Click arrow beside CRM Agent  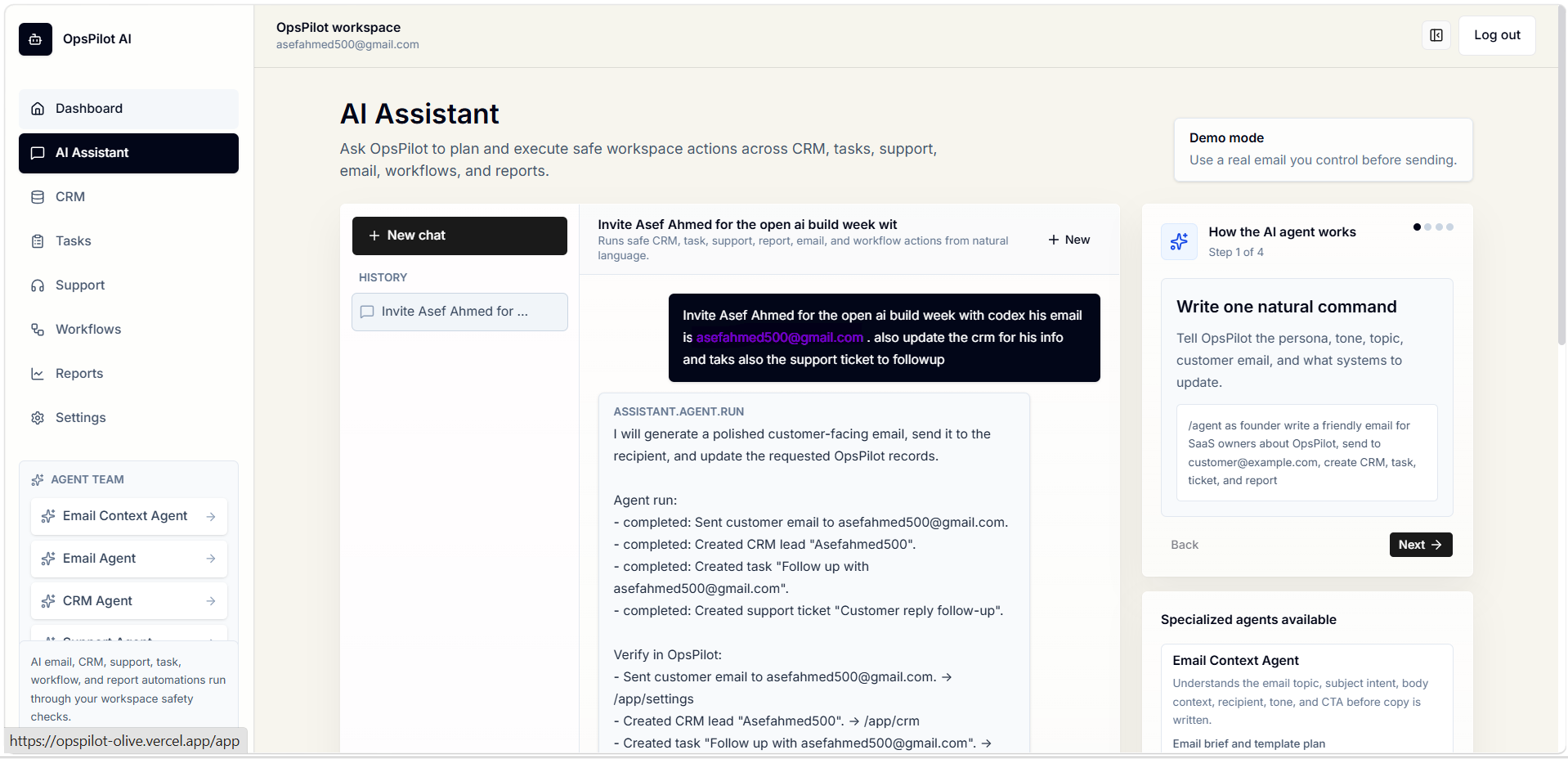point(211,601)
